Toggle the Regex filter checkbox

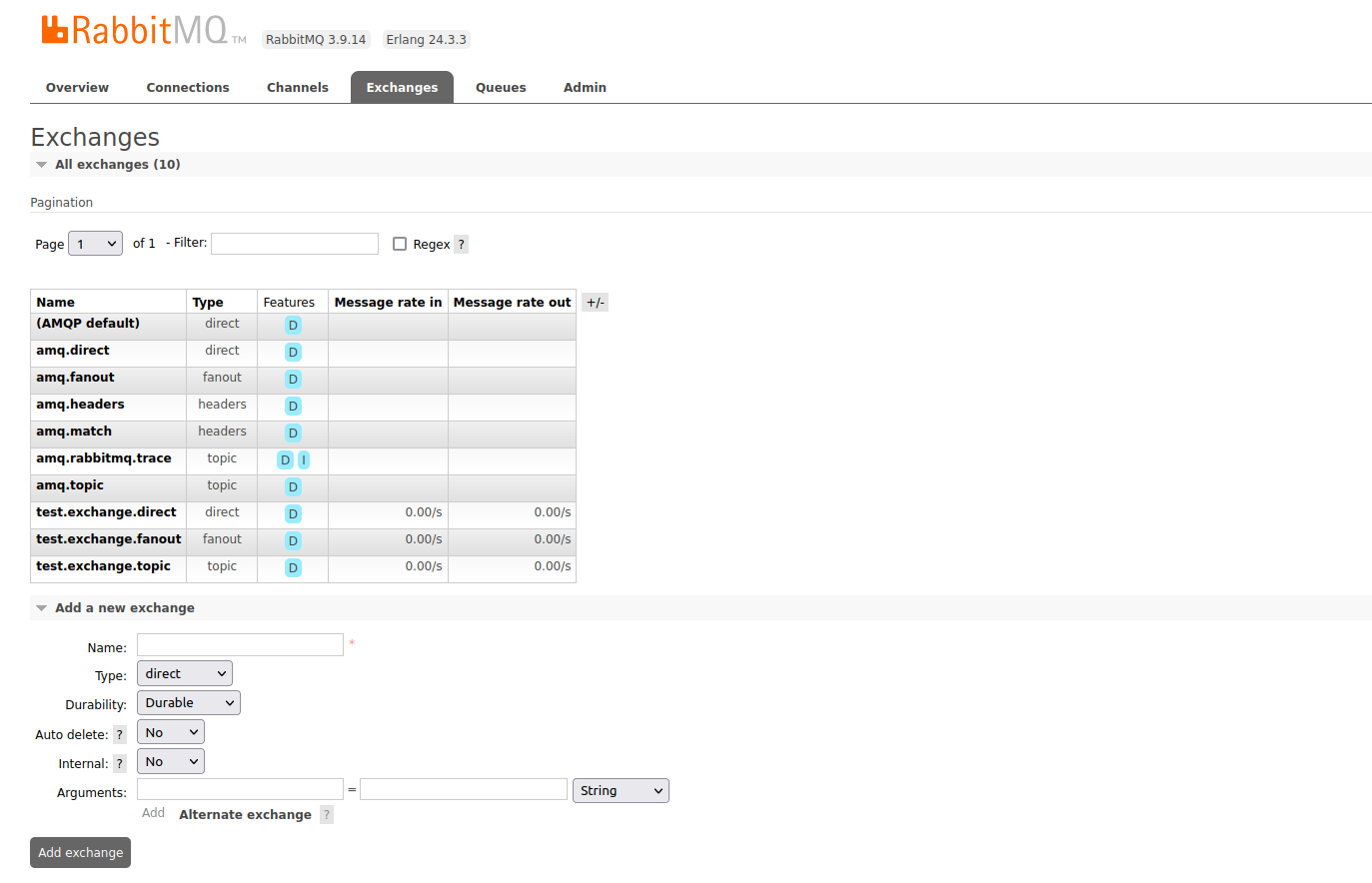coord(400,244)
